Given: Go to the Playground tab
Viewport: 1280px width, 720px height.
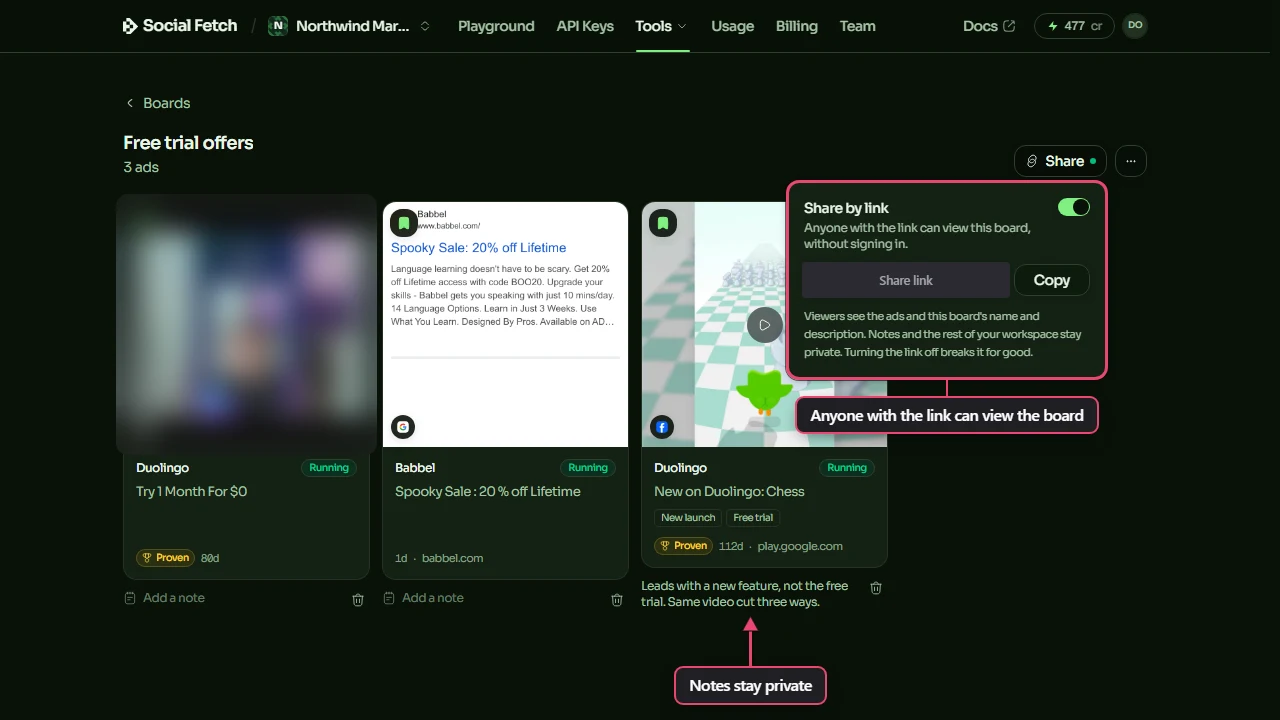Looking at the screenshot, I should [496, 26].
